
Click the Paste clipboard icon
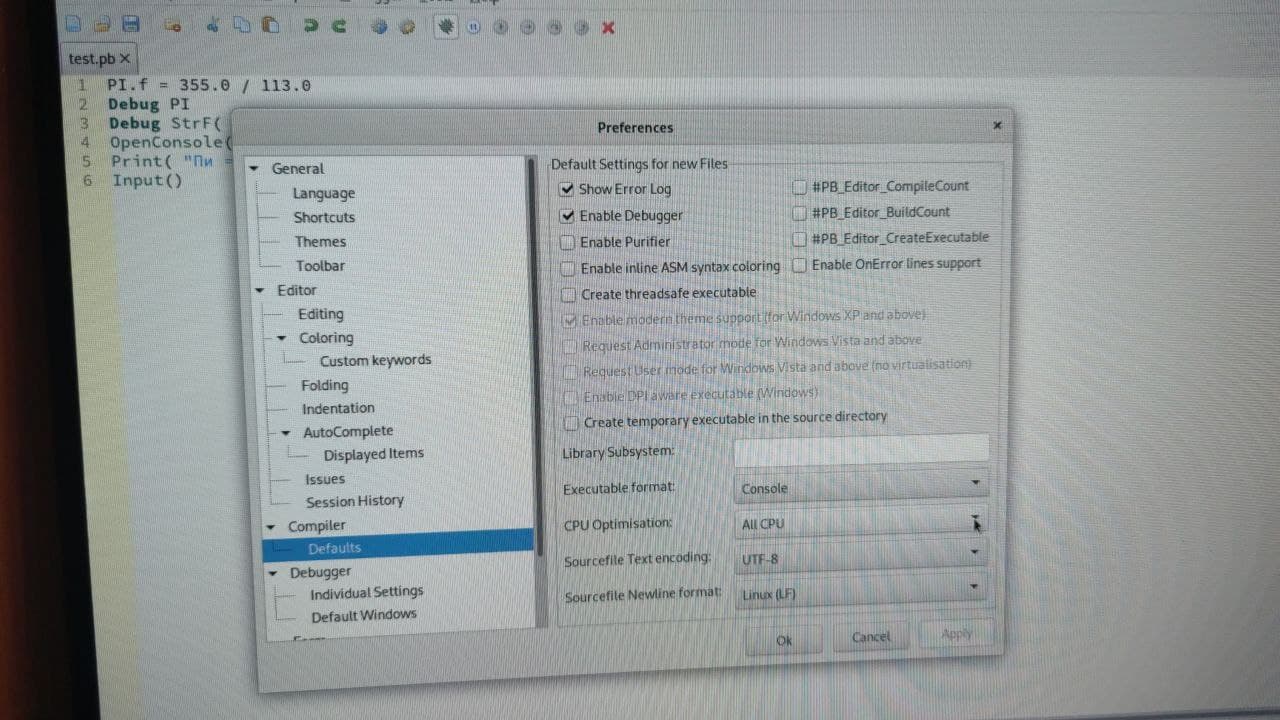270,25
